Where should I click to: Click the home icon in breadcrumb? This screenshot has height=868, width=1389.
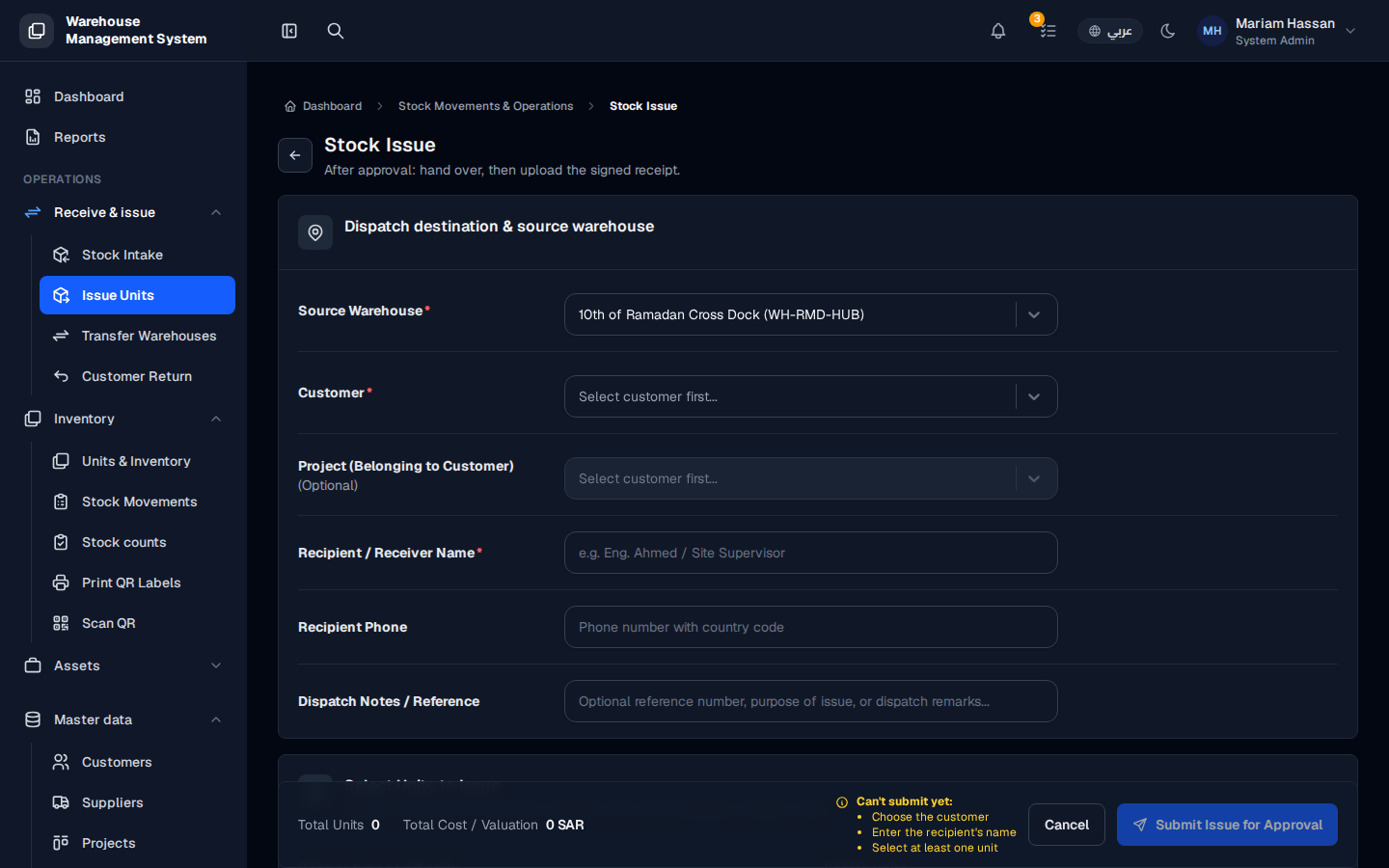tap(290, 106)
